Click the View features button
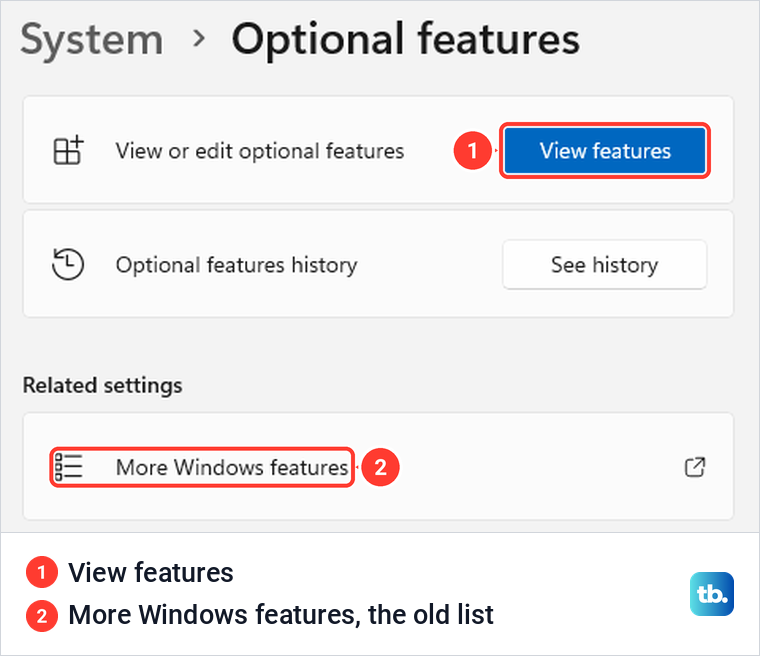 click(x=605, y=151)
